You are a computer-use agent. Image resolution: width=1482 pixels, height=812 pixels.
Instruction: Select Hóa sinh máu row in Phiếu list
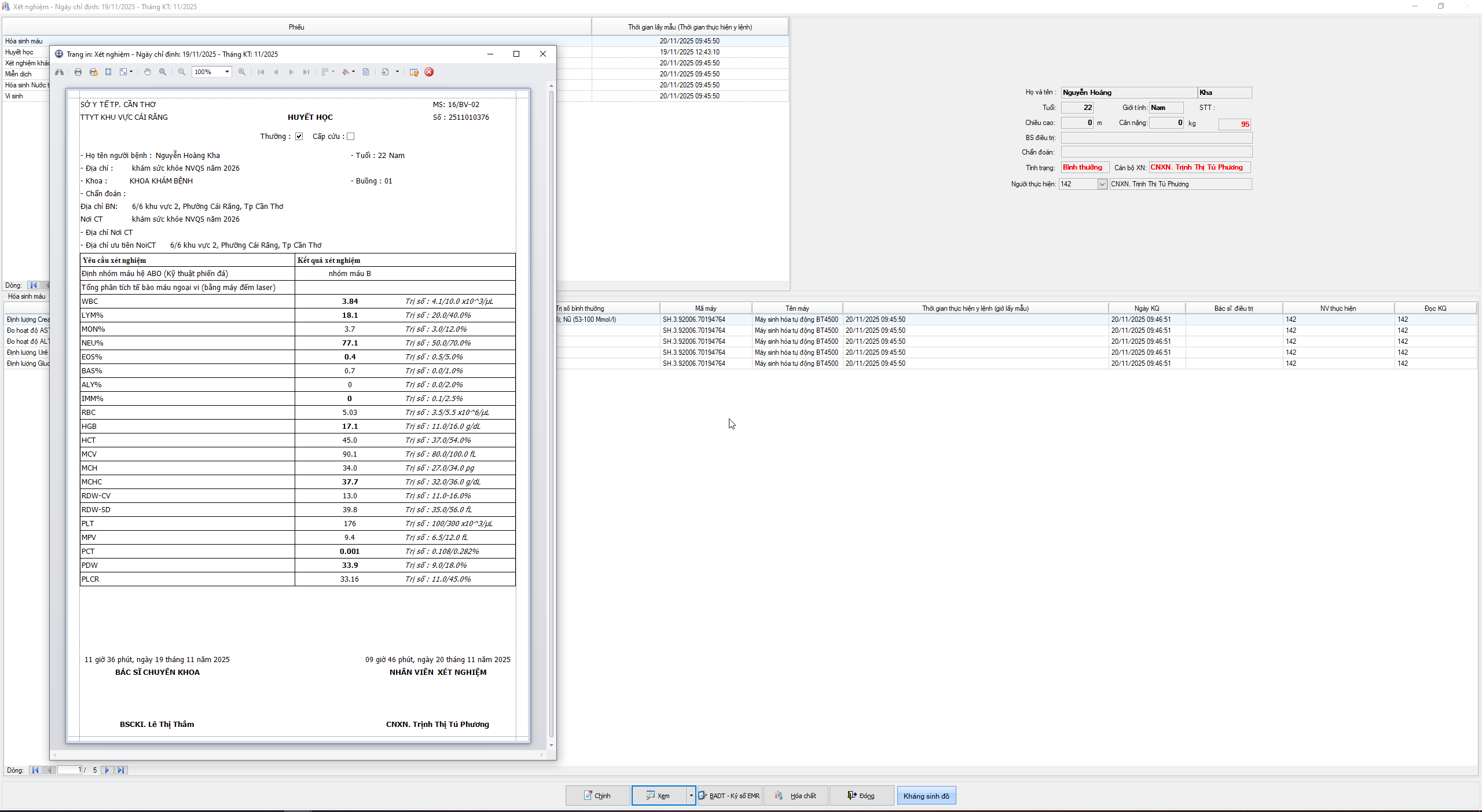click(24, 41)
